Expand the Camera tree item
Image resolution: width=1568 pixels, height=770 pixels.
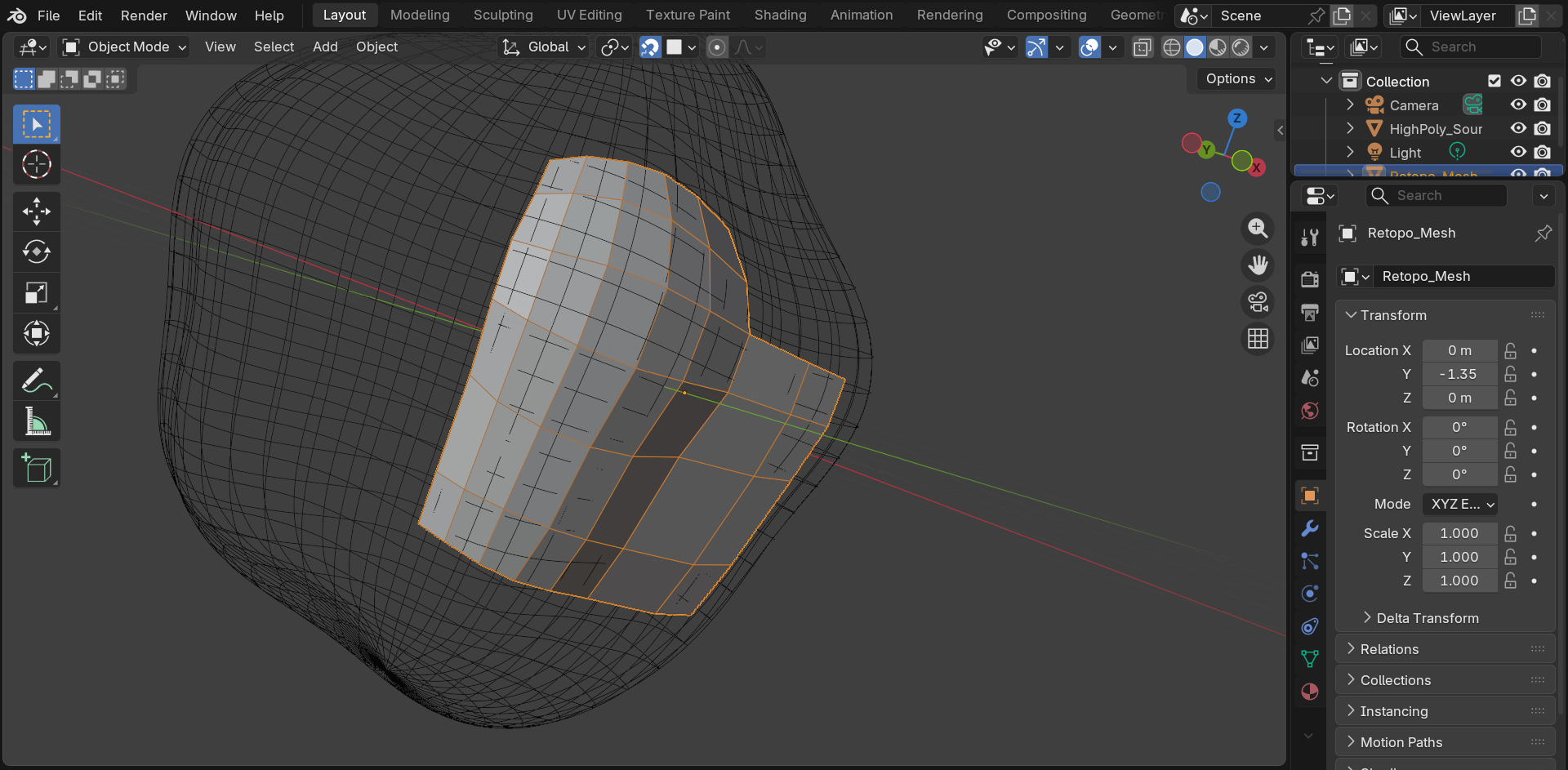click(x=1350, y=105)
